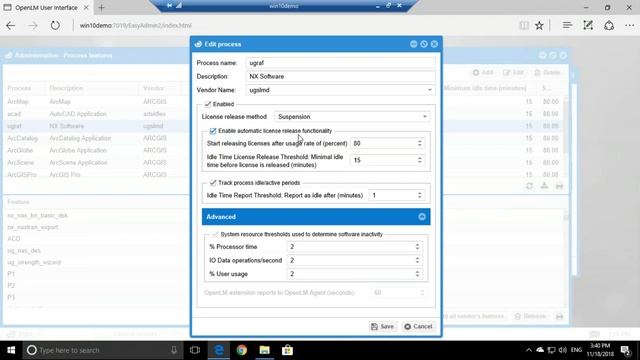
Task: Open File Explorer from the taskbar
Action: (x=264, y=350)
